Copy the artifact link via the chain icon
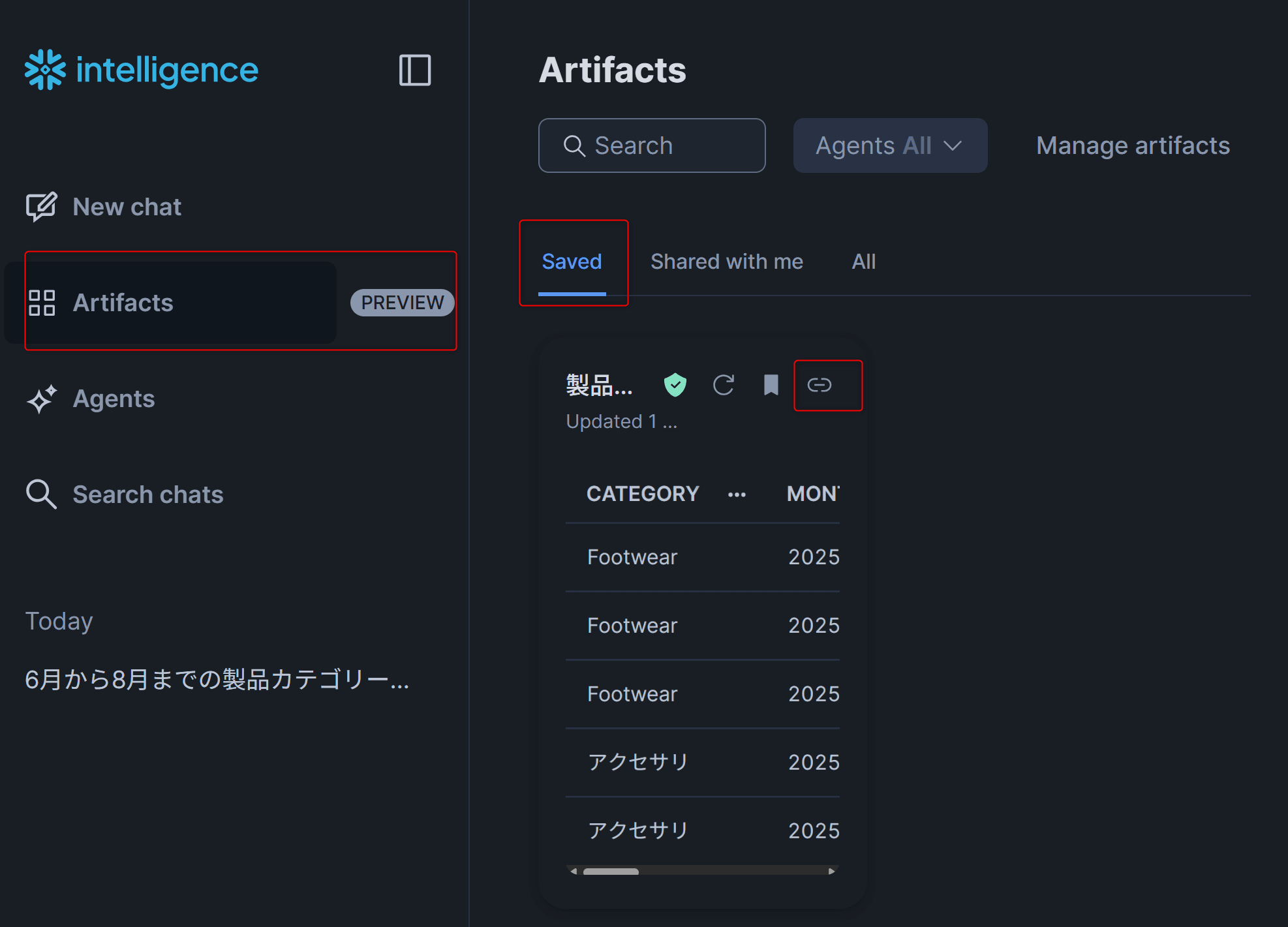The height and width of the screenshot is (927, 1288). [820, 385]
